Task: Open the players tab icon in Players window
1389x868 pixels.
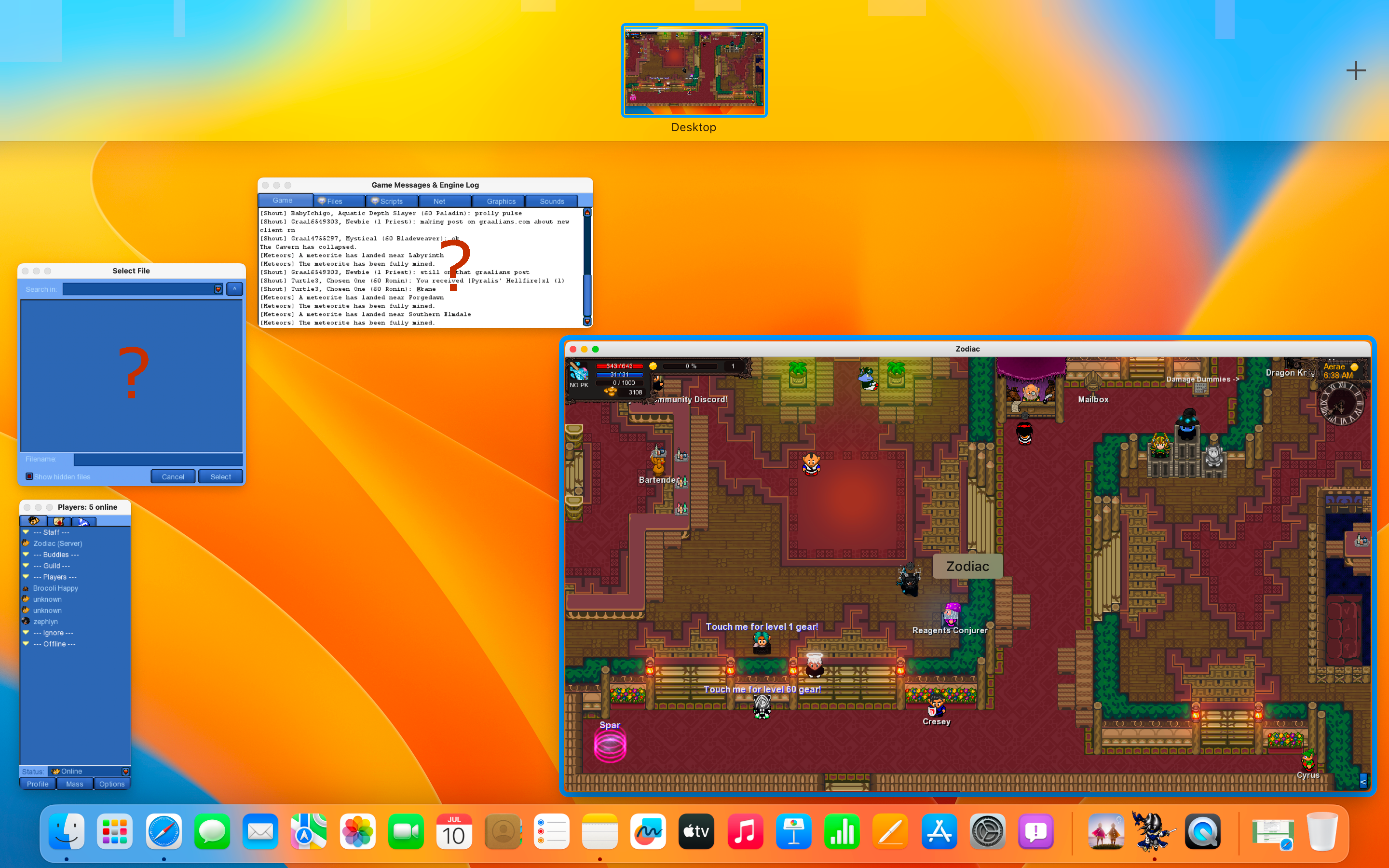Action: click(x=34, y=521)
